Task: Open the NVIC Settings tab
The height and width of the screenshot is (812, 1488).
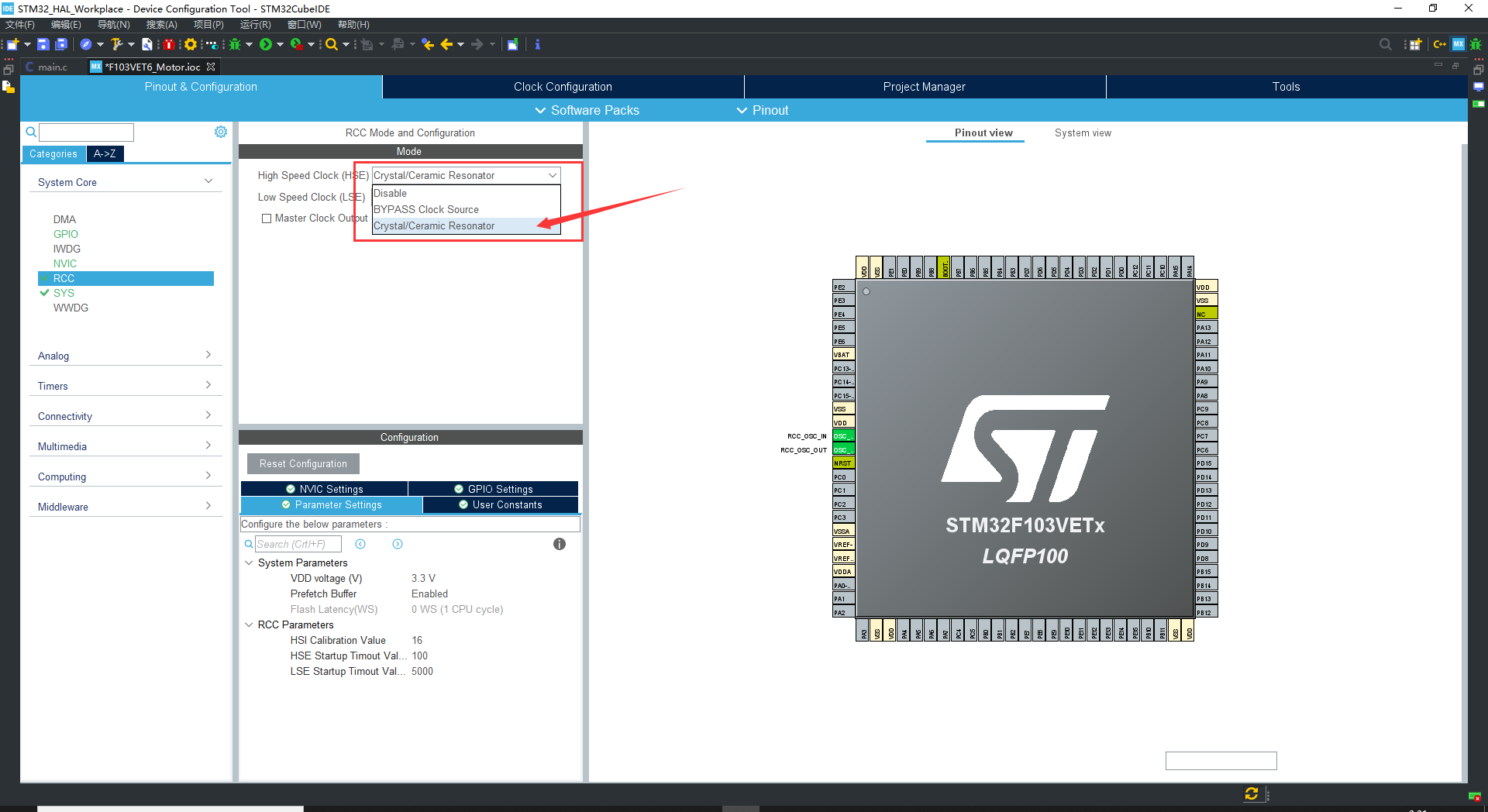Action: (x=324, y=489)
